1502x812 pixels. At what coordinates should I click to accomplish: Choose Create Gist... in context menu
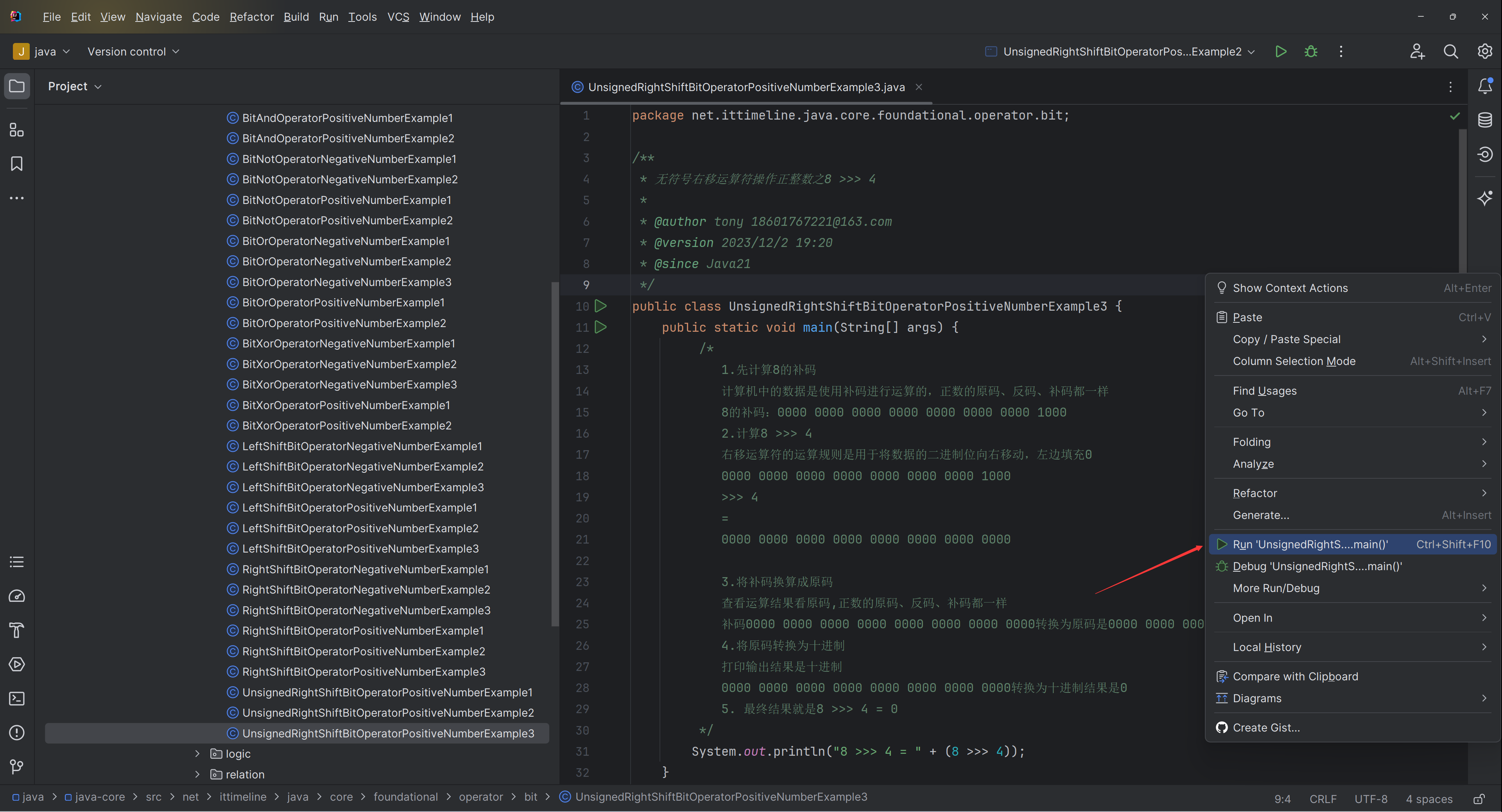1353,728
